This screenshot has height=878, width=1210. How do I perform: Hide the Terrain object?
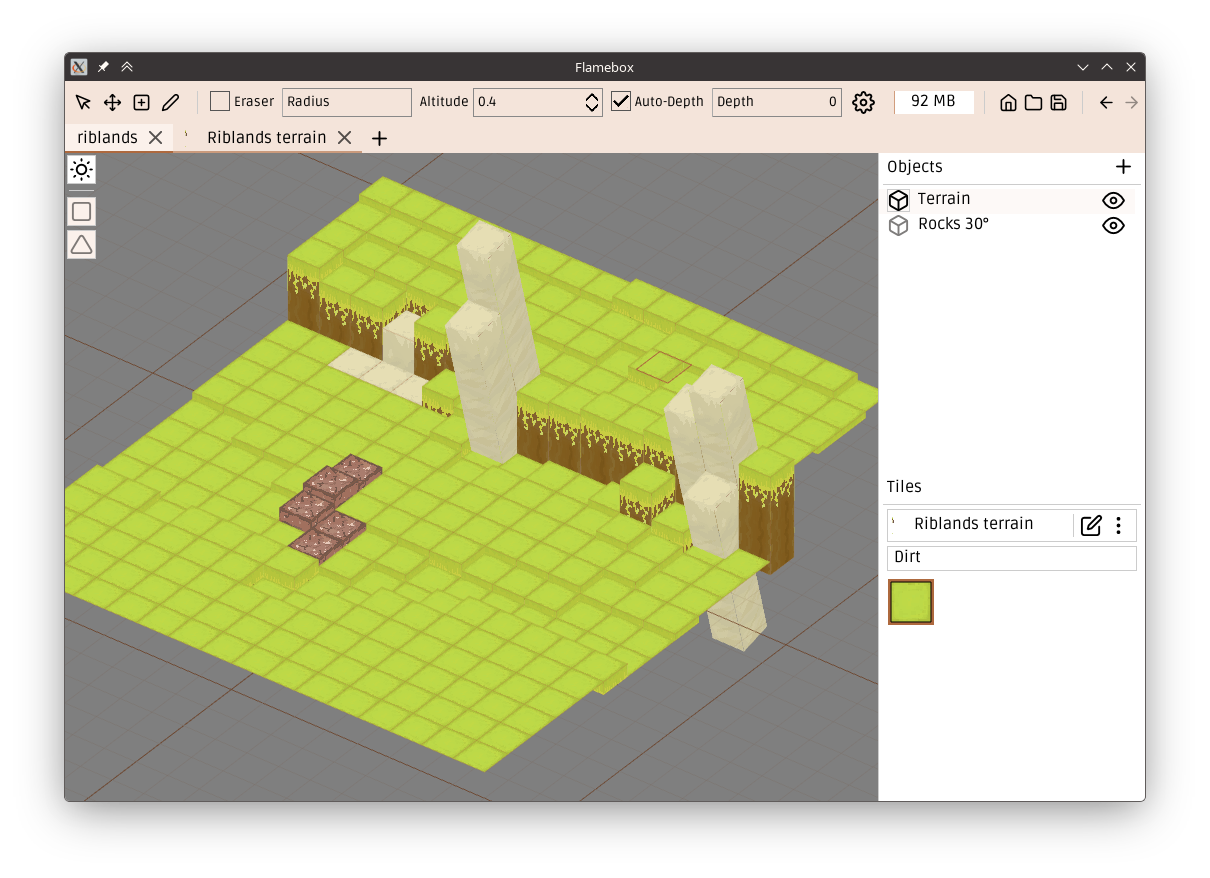pyautogui.click(x=1113, y=200)
